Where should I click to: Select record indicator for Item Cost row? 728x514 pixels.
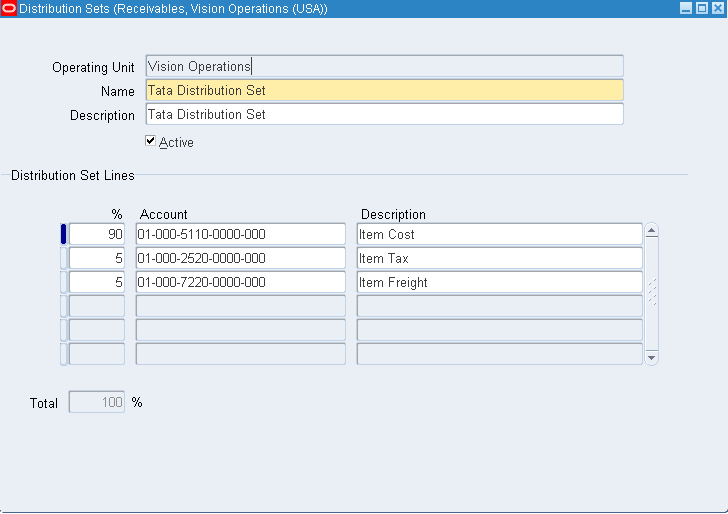coord(64,234)
